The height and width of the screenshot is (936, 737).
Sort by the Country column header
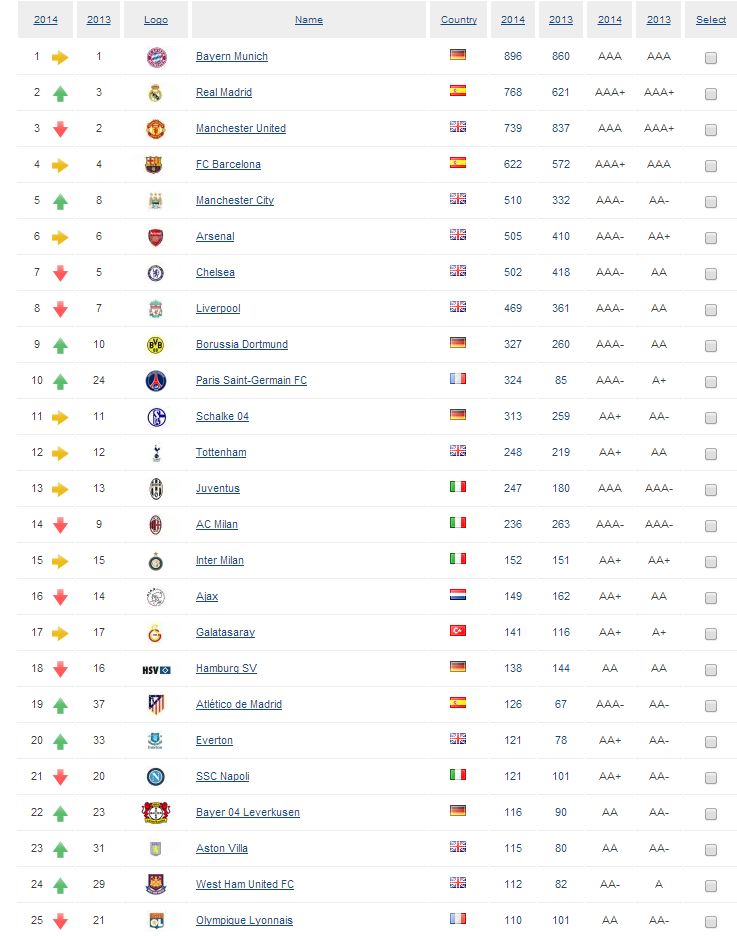pyautogui.click(x=458, y=20)
